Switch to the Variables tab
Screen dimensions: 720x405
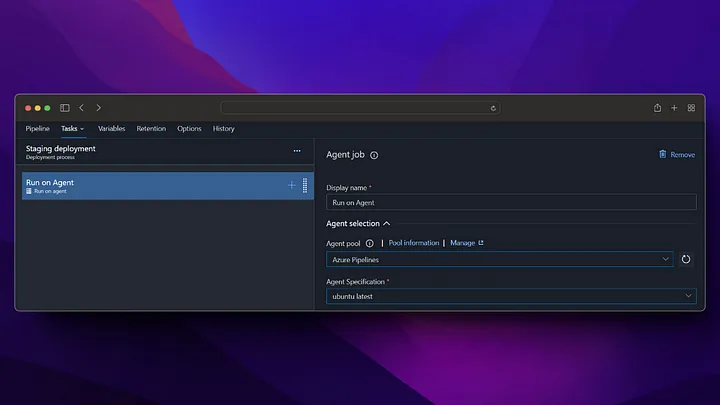(x=111, y=129)
